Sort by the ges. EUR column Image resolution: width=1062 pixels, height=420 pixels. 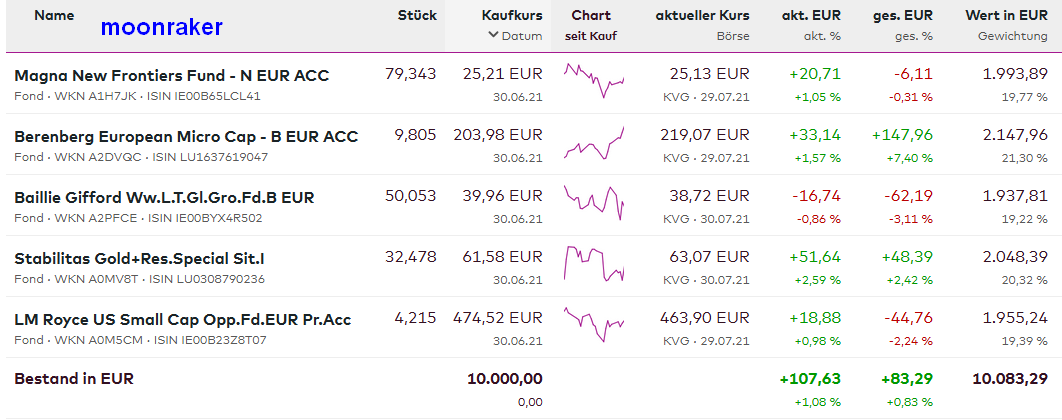point(902,16)
